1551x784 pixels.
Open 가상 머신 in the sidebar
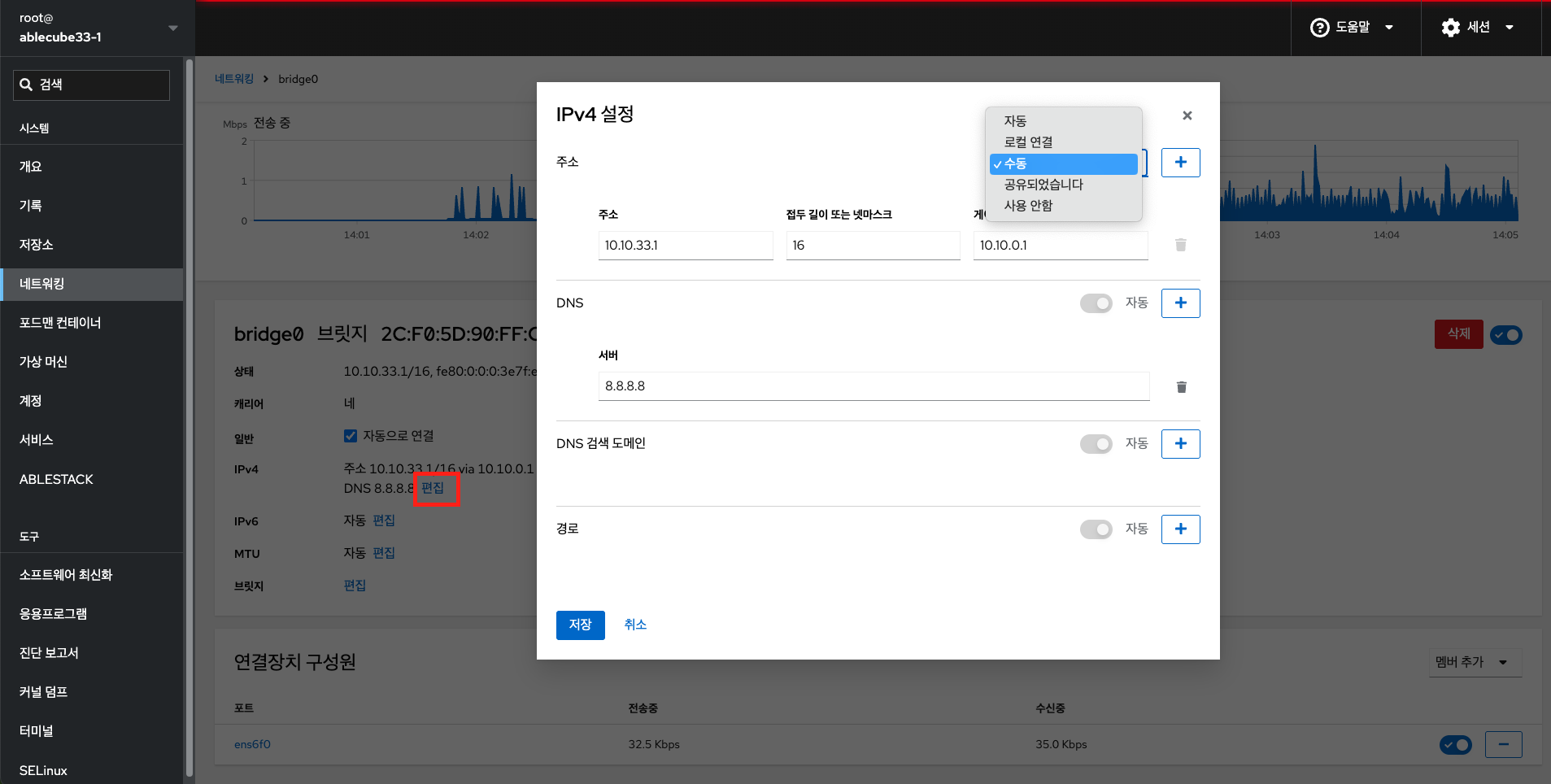(44, 362)
